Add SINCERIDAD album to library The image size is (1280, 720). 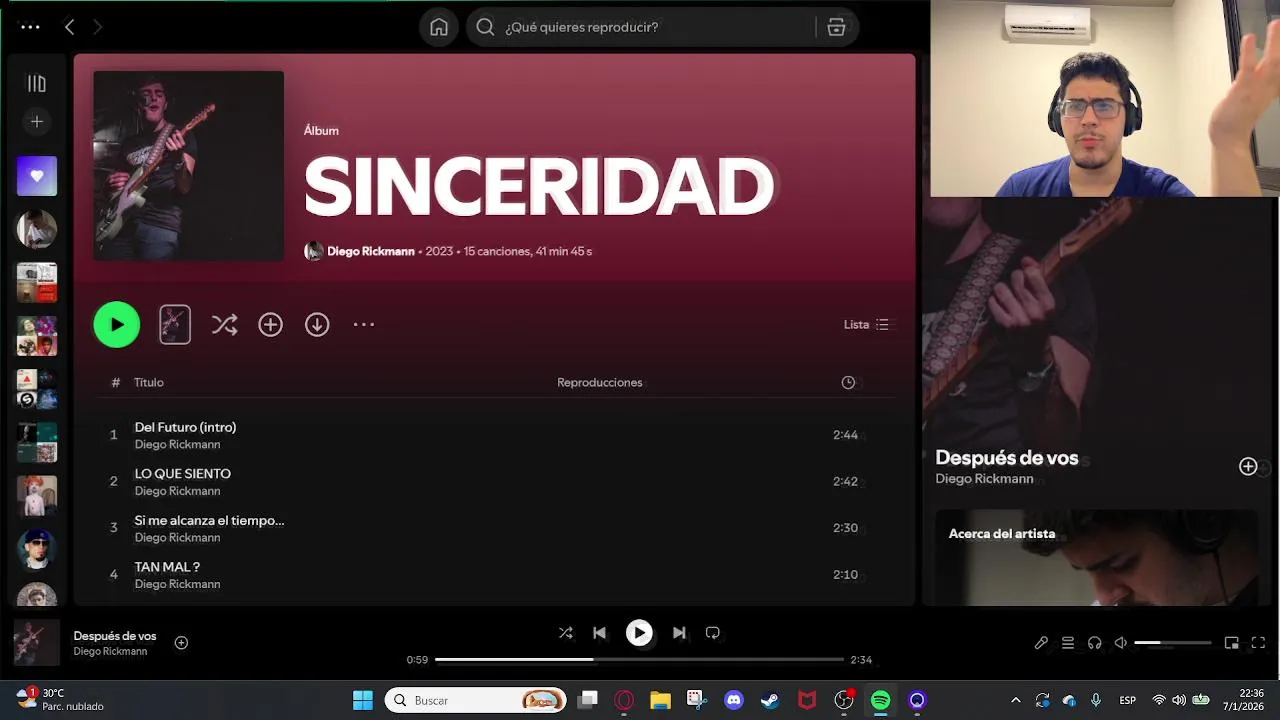pos(270,325)
